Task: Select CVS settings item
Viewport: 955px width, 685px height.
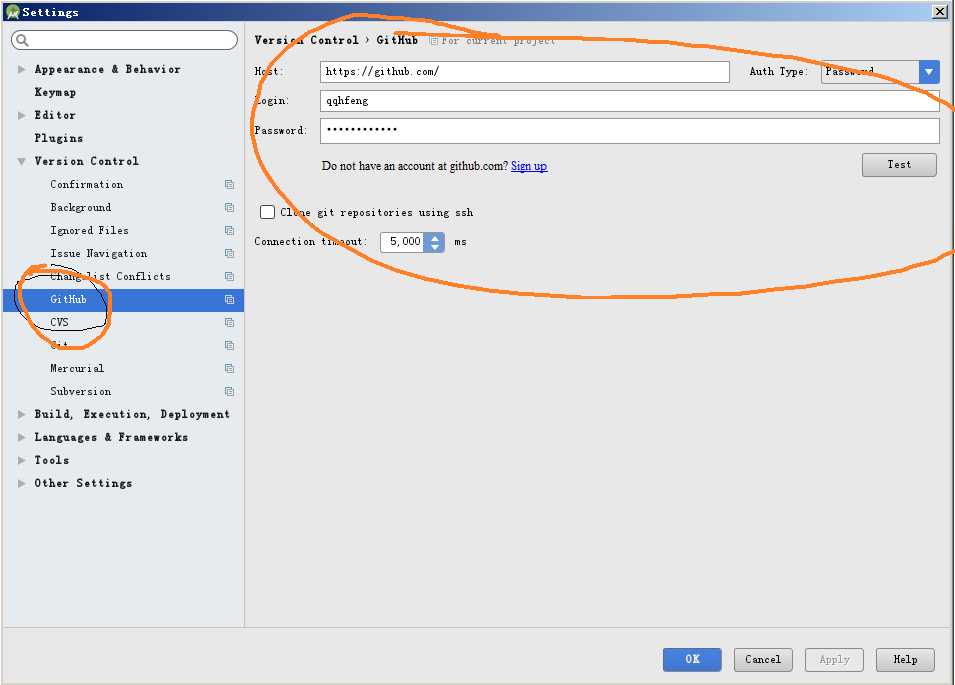Action: (x=59, y=323)
